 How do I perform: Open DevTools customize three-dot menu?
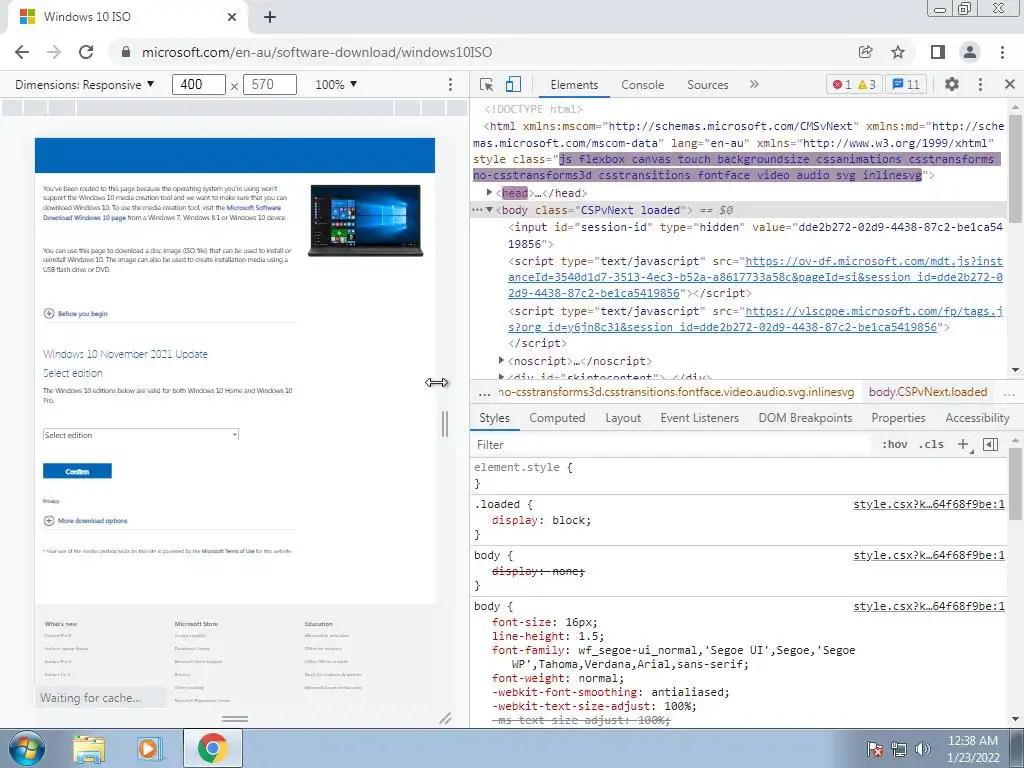click(980, 84)
